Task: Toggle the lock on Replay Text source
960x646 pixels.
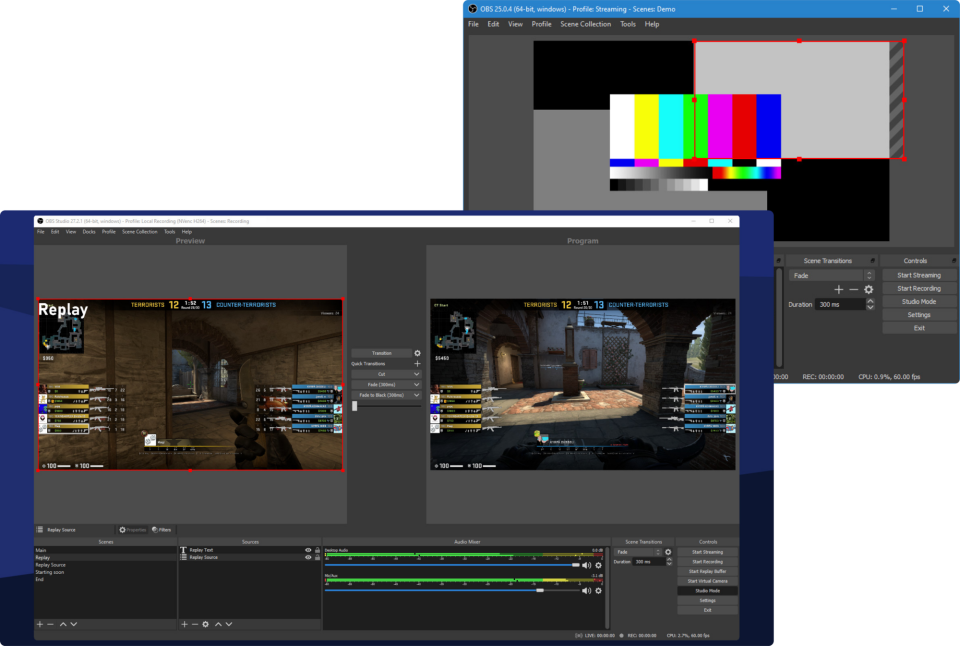Action: pyautogui.click(x=318, y=550)
